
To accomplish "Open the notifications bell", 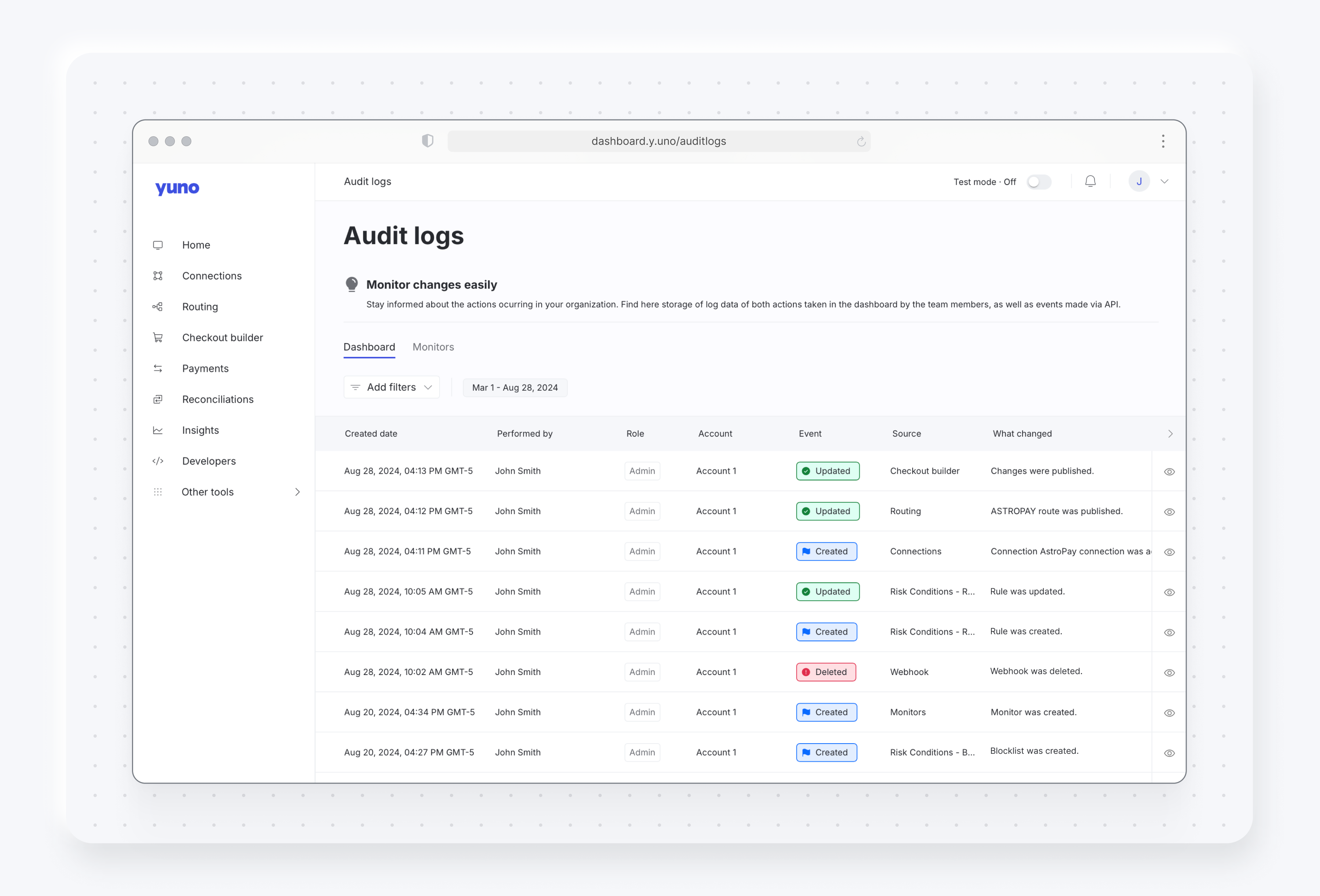I will [x=1090, y=182].
